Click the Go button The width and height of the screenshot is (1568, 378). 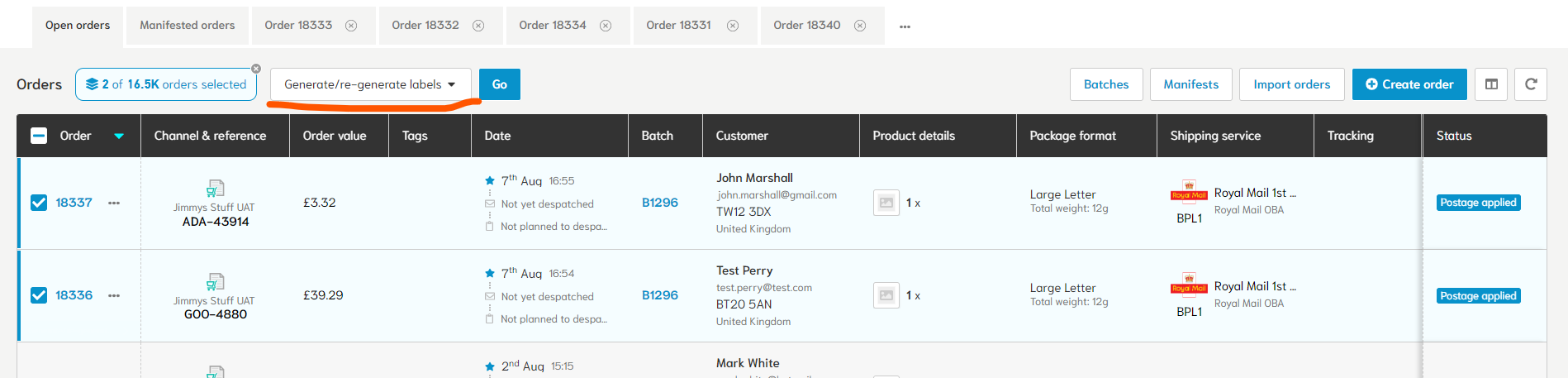(500, 84)
